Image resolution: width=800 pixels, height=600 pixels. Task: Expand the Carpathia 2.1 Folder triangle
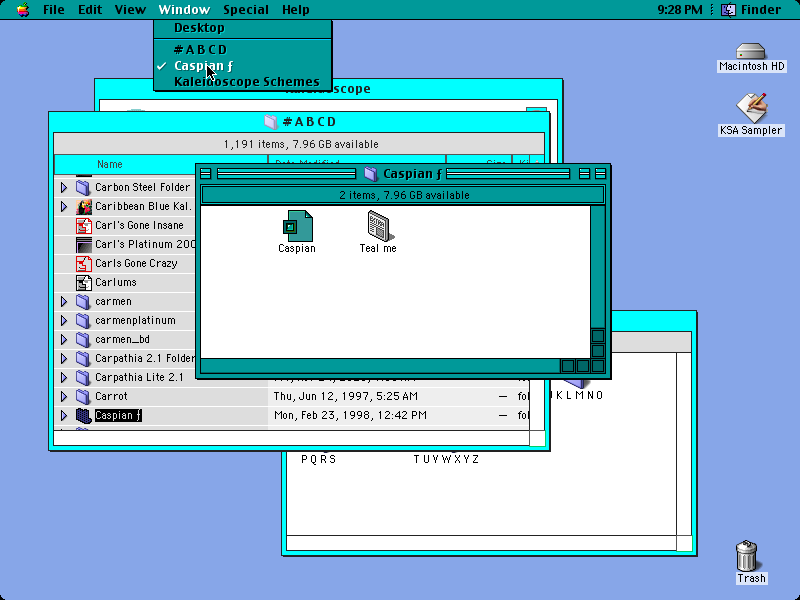[64, 359]
